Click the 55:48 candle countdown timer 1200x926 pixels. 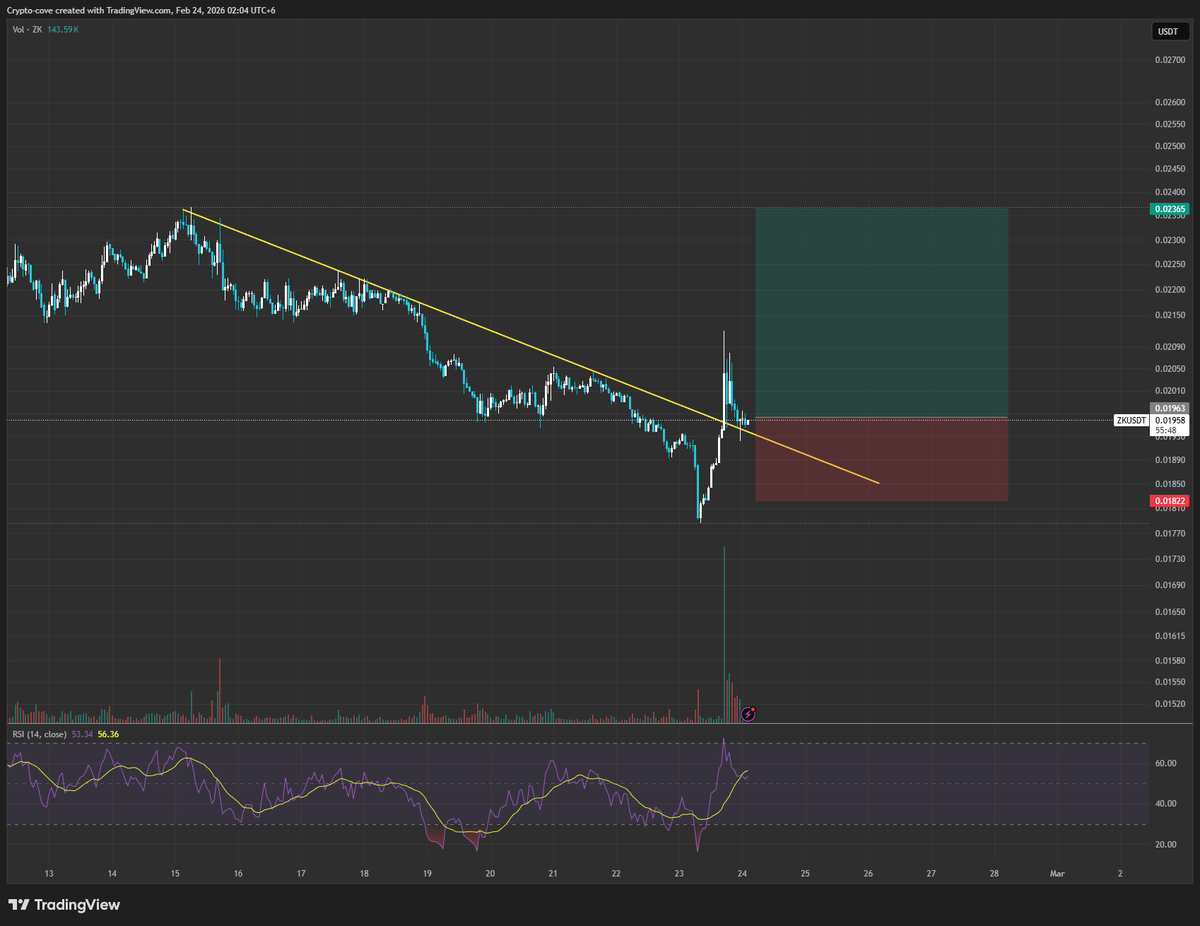coord(1166,431)
